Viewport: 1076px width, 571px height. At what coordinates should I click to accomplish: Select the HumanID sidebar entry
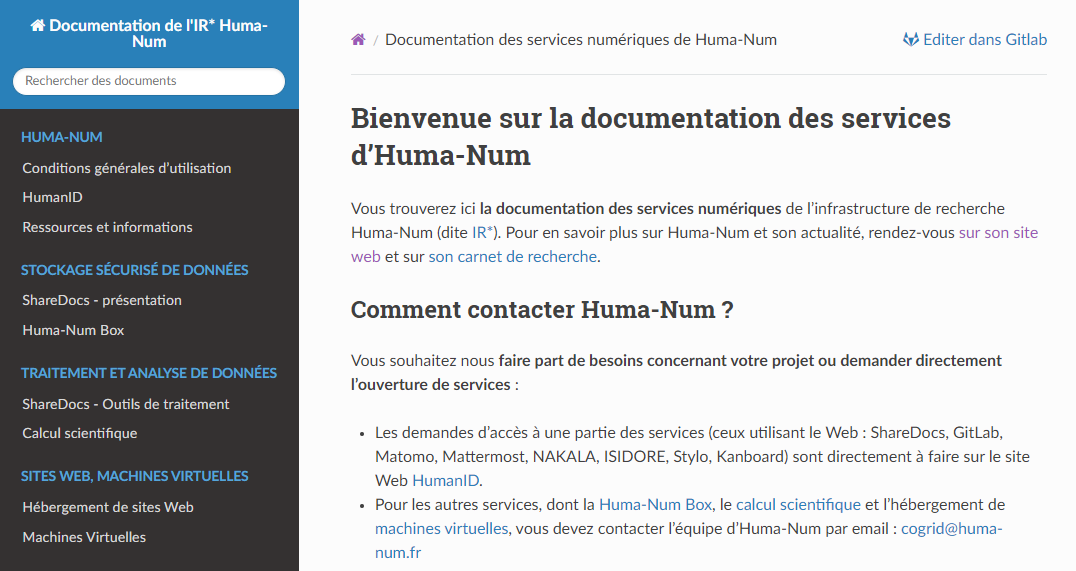[52, 198]
